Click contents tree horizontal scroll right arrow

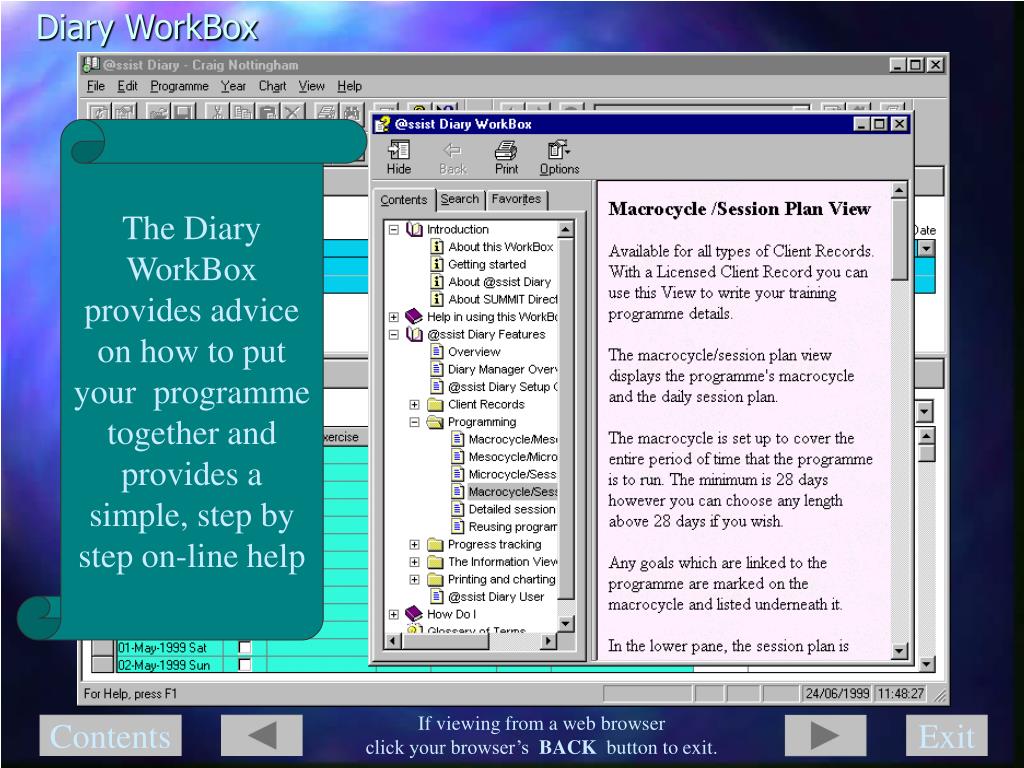click(x=549, y=641)
